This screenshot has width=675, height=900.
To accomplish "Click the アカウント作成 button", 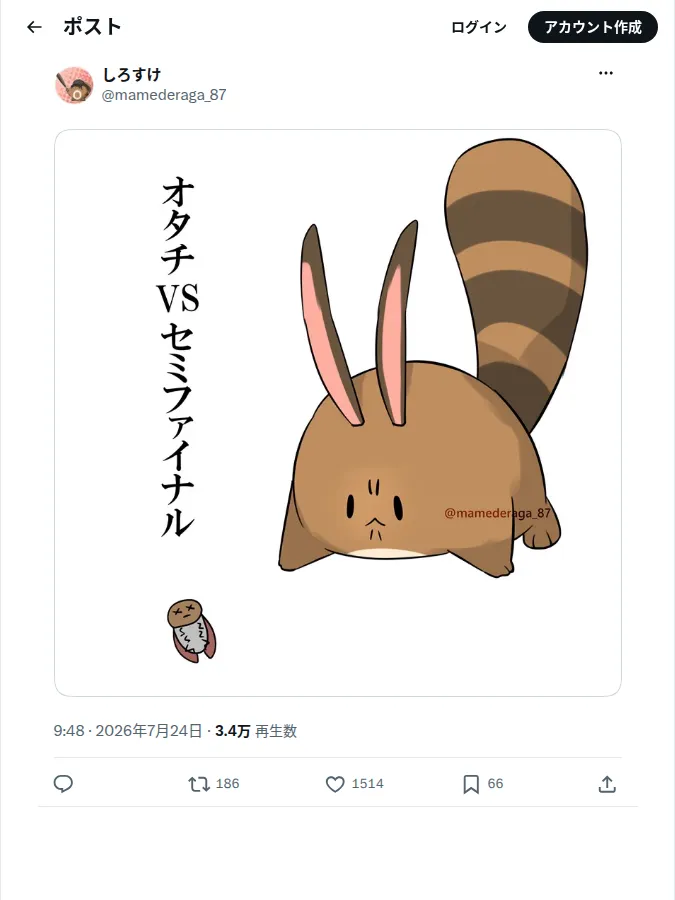I will click(593, 27).
